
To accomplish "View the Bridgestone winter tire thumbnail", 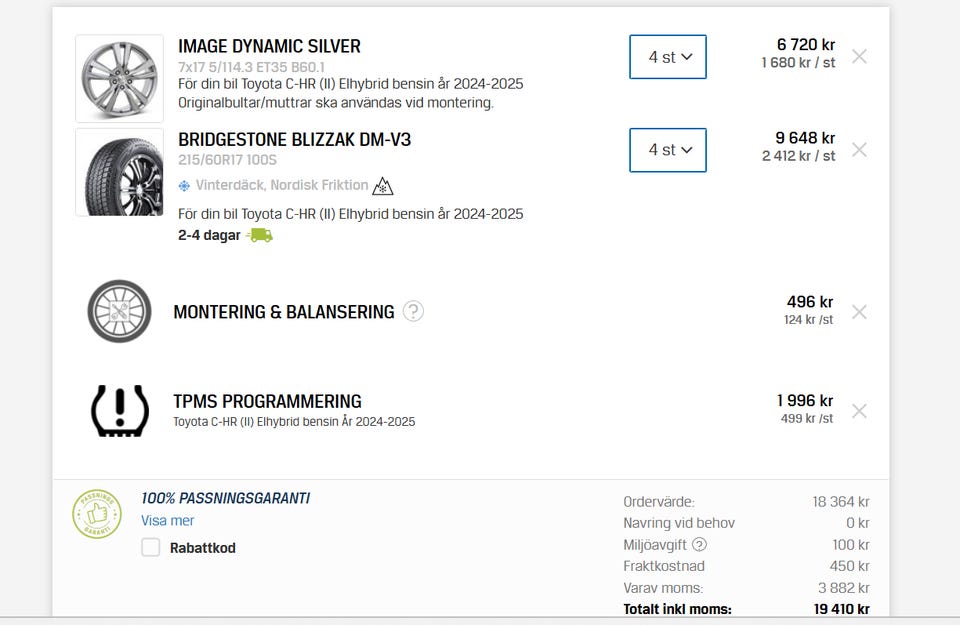I will pyautogui.click(x=119, y=173).
